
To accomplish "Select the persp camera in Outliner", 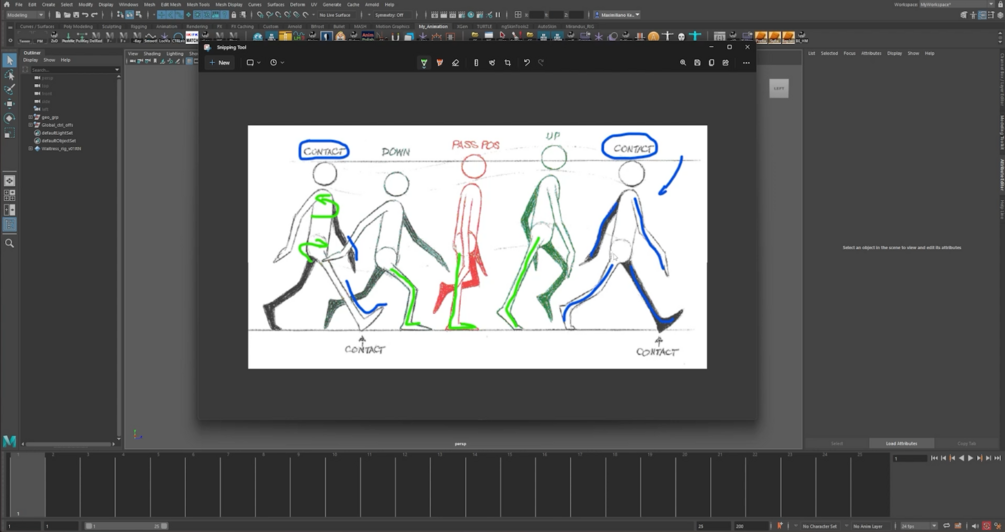I will click(47, 78).
